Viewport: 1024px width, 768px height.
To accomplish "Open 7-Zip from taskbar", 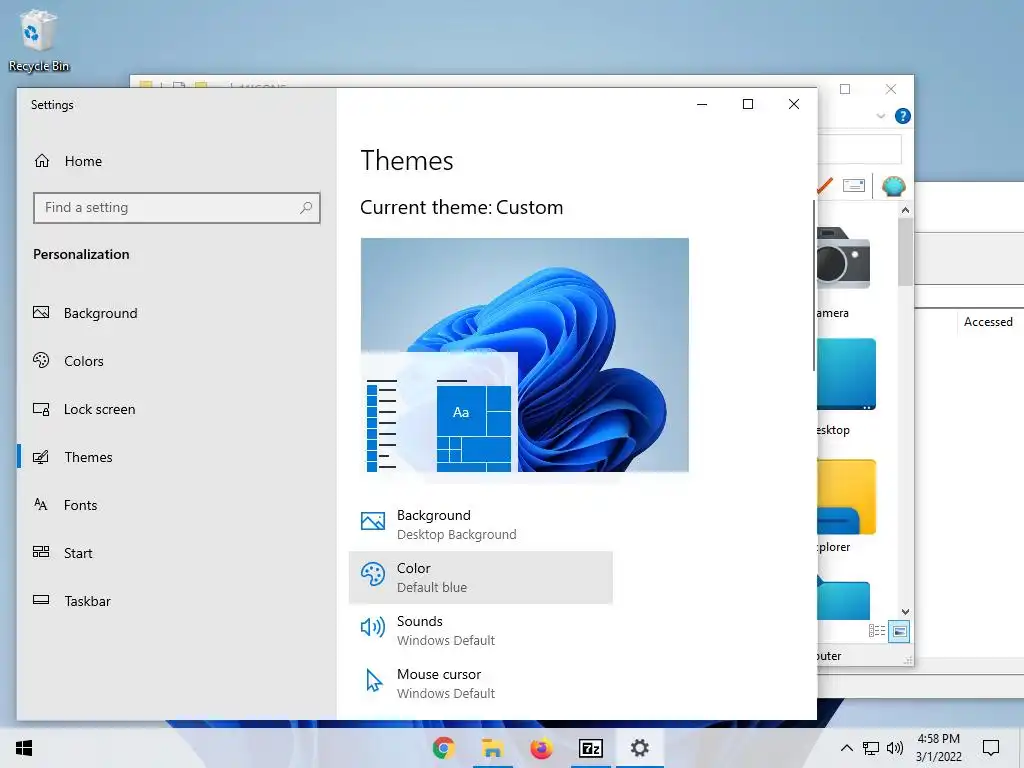I will coord(591,748).
